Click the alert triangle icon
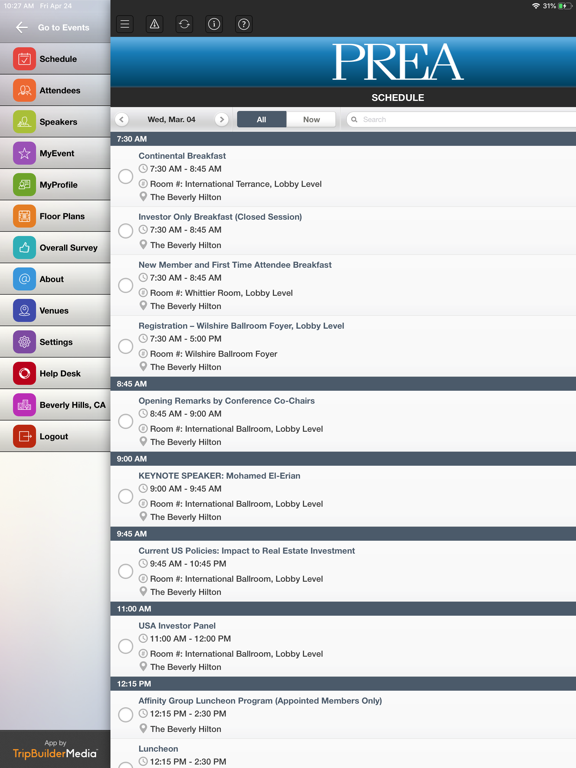 point(154,24)
